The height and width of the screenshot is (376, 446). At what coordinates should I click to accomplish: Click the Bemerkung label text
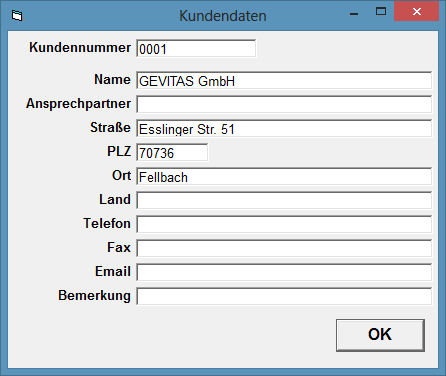click(94, 295)
